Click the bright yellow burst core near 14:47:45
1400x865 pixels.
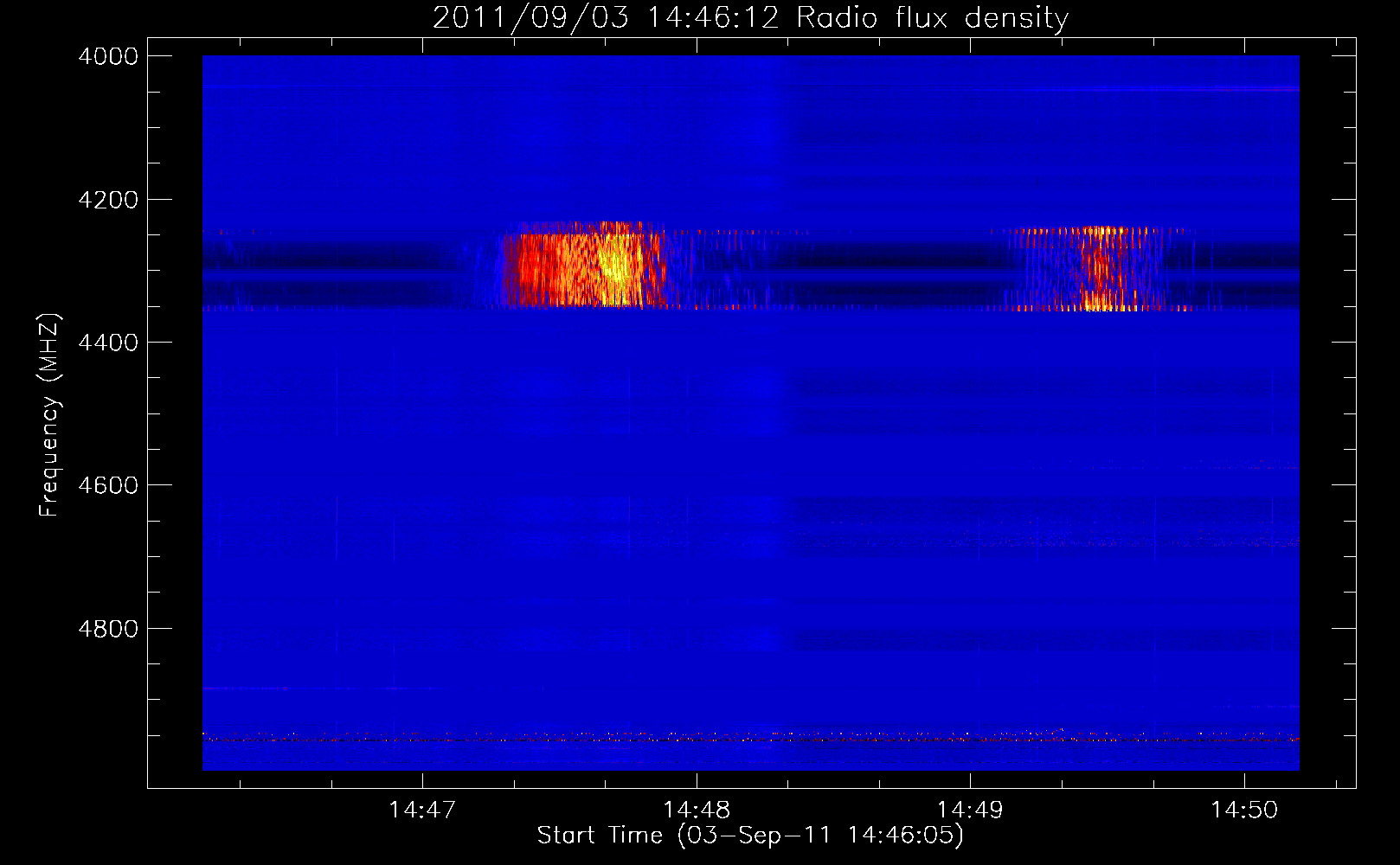click(x=616, y=265)
